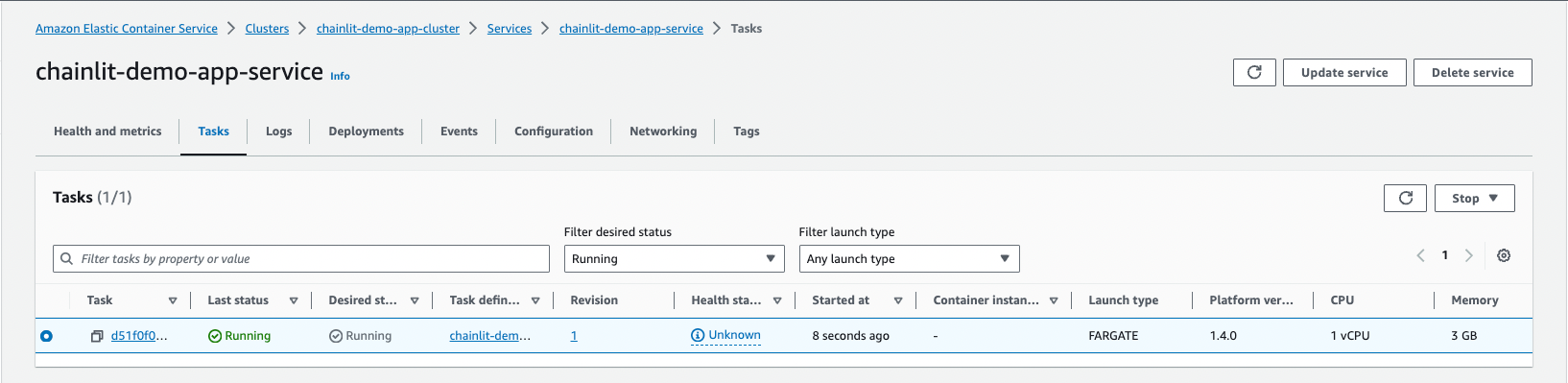Open the task table preferences gear
This screenshot has width=1568, height=383.
click(x=1504, y=255)
